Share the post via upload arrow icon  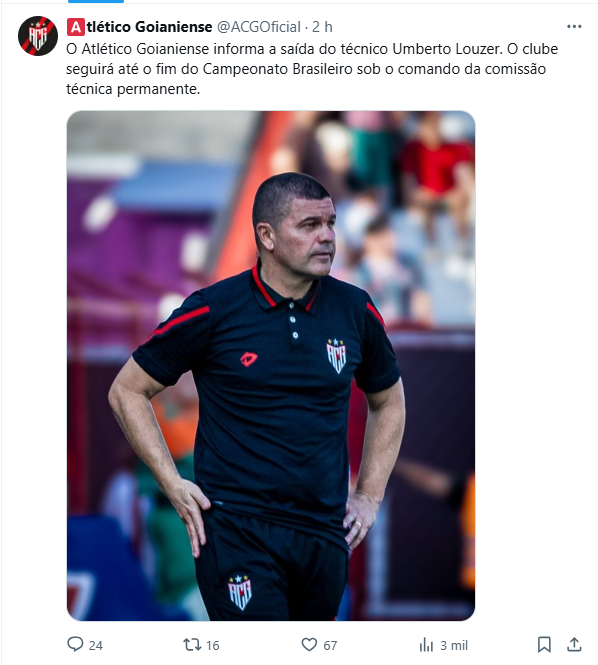[574, 644]
